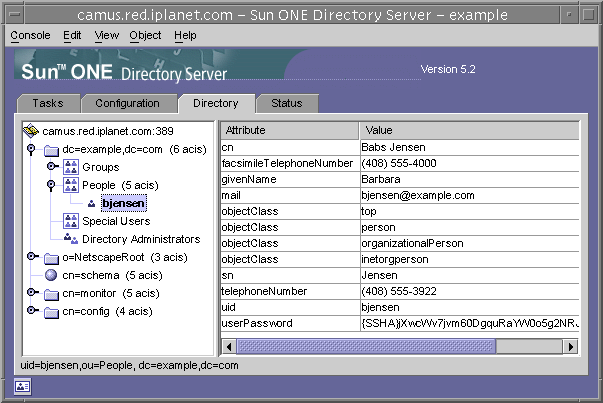603x403 pixels.
Task: Click the left arrow of the horizontal scrollbar
Action: coord(229,347)
